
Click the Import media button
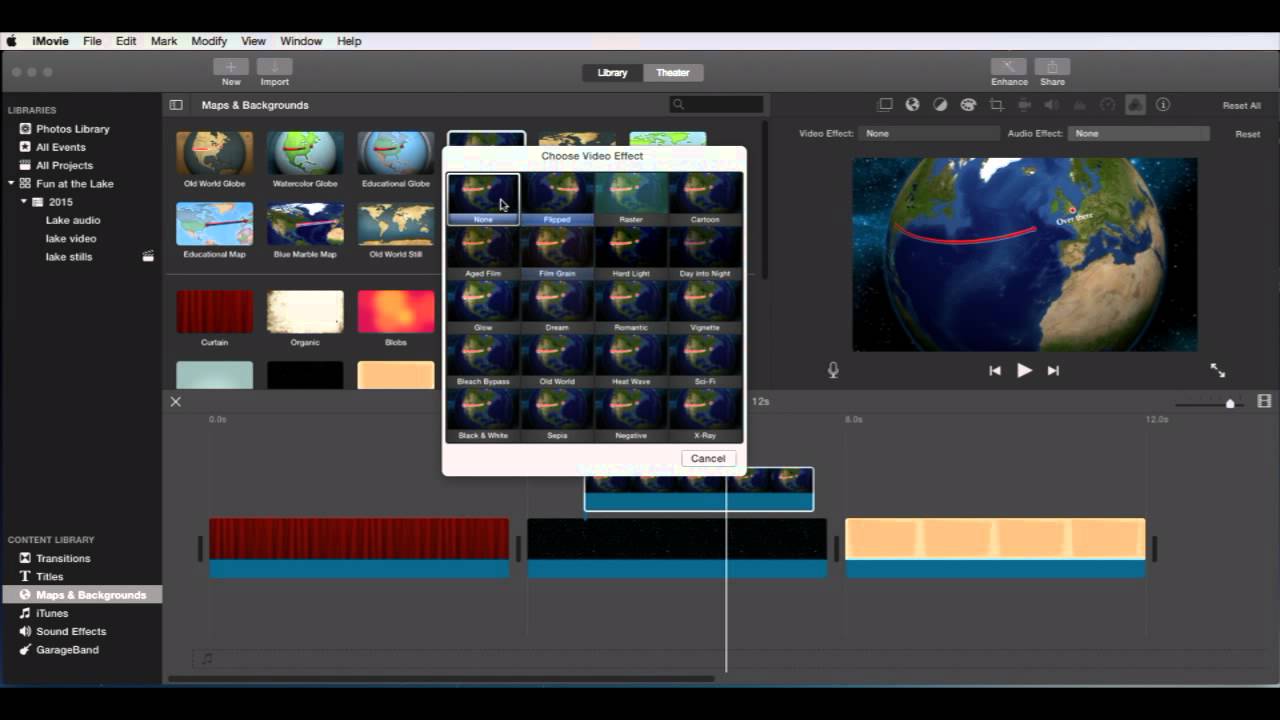point(274,72)
